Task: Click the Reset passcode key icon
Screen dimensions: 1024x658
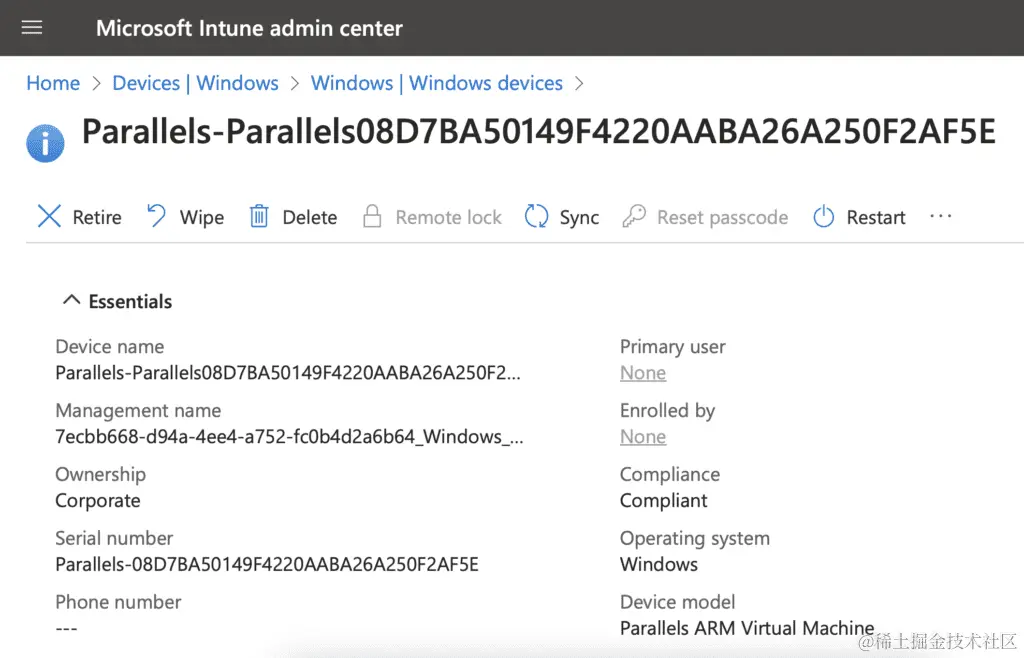Action: point(634,216)
